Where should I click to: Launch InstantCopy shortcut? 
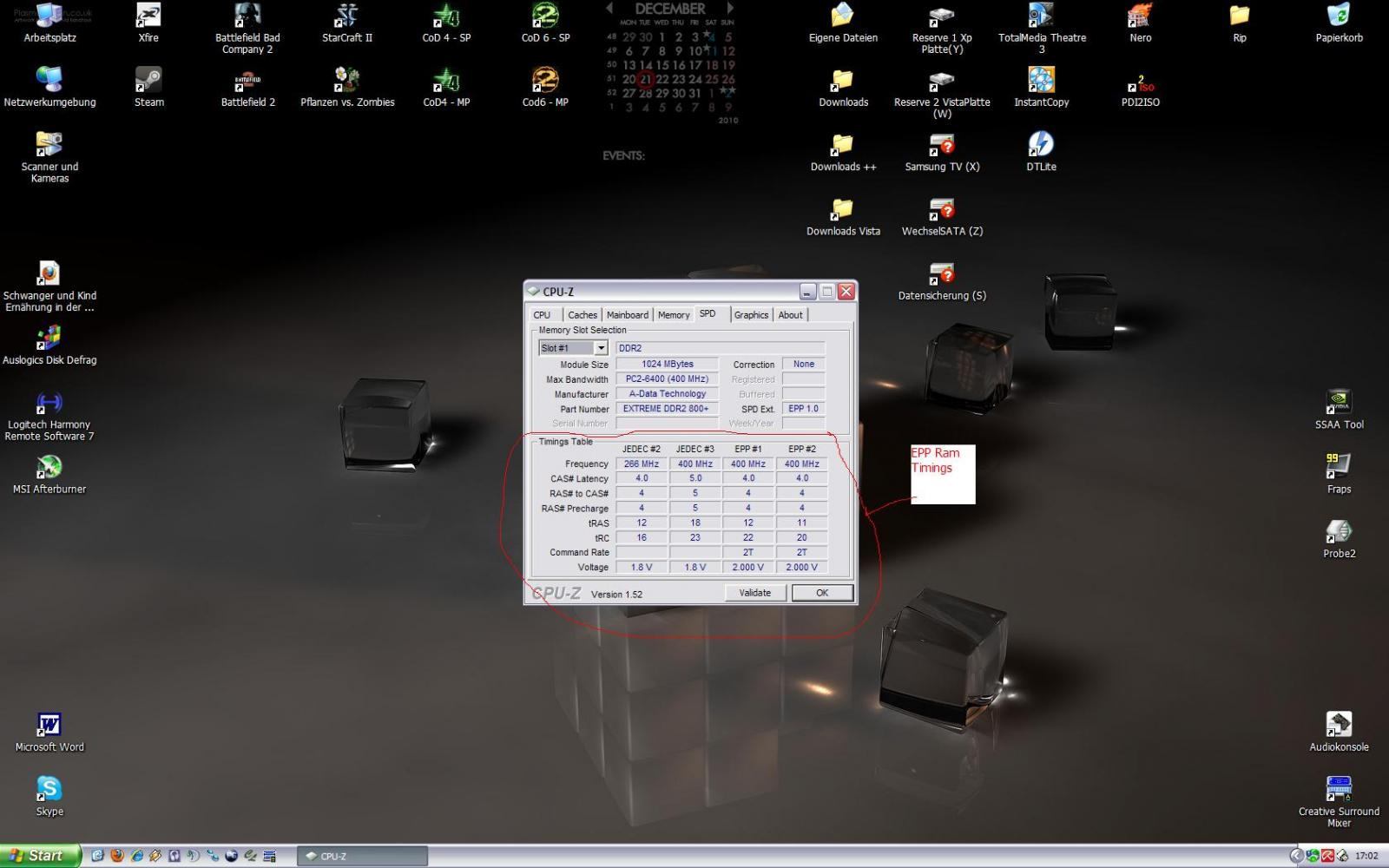click(1042, 88)
